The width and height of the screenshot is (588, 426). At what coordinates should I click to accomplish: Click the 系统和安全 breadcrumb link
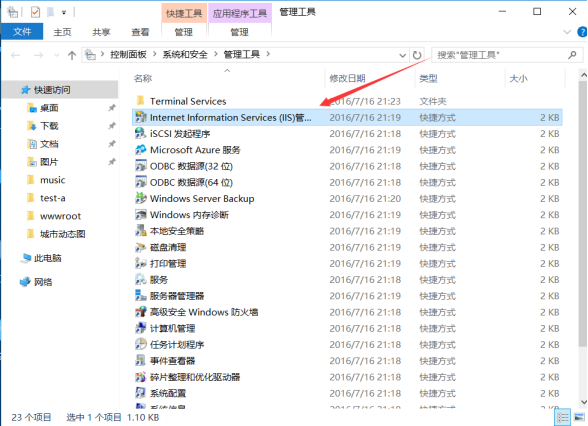(x=185, y=55)
